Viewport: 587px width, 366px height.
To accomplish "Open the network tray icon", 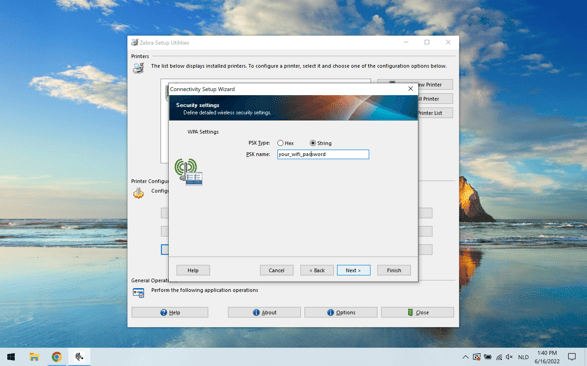I will tap(499, 357).
